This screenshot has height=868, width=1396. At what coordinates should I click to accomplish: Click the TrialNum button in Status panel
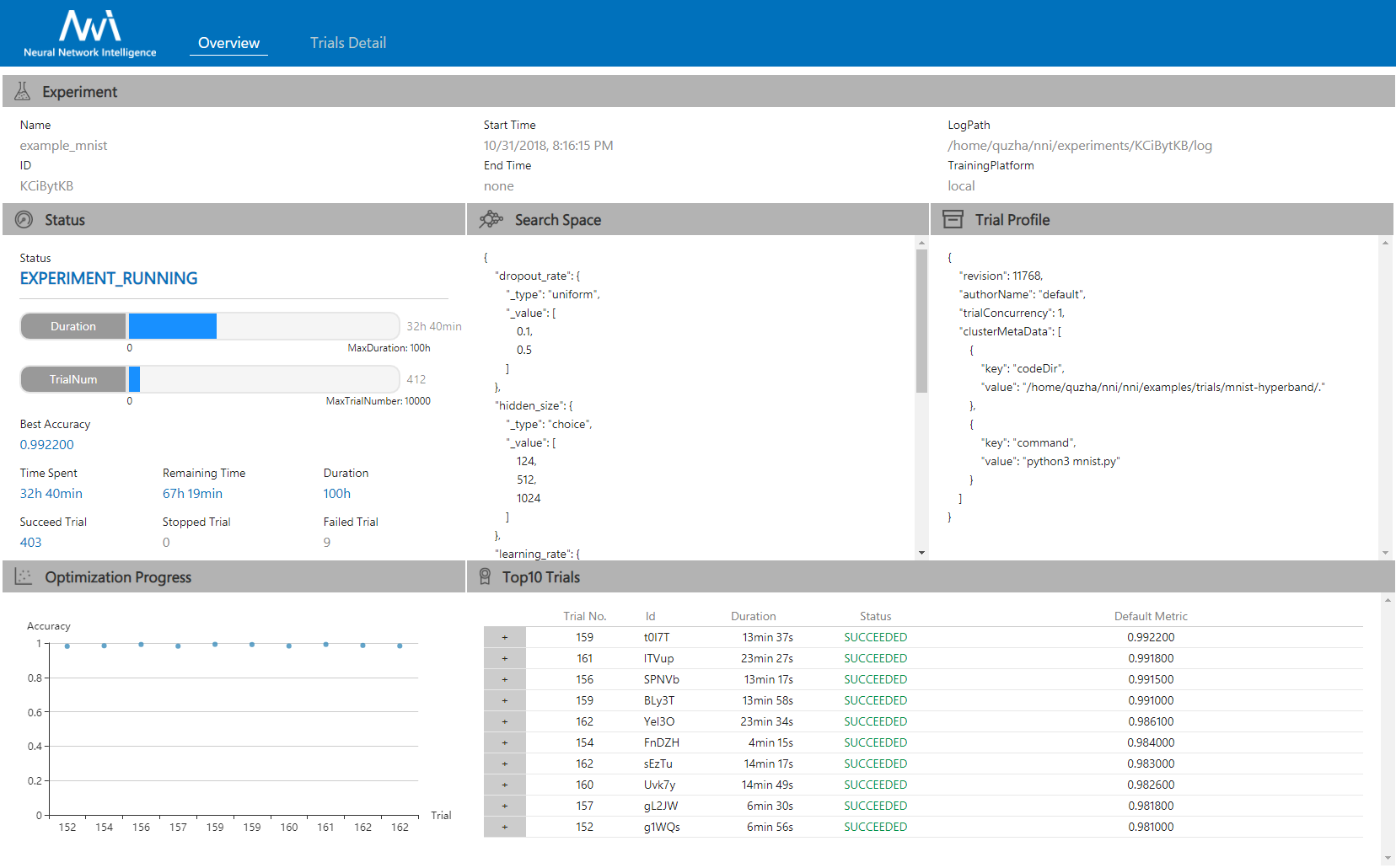click(72, 379)
